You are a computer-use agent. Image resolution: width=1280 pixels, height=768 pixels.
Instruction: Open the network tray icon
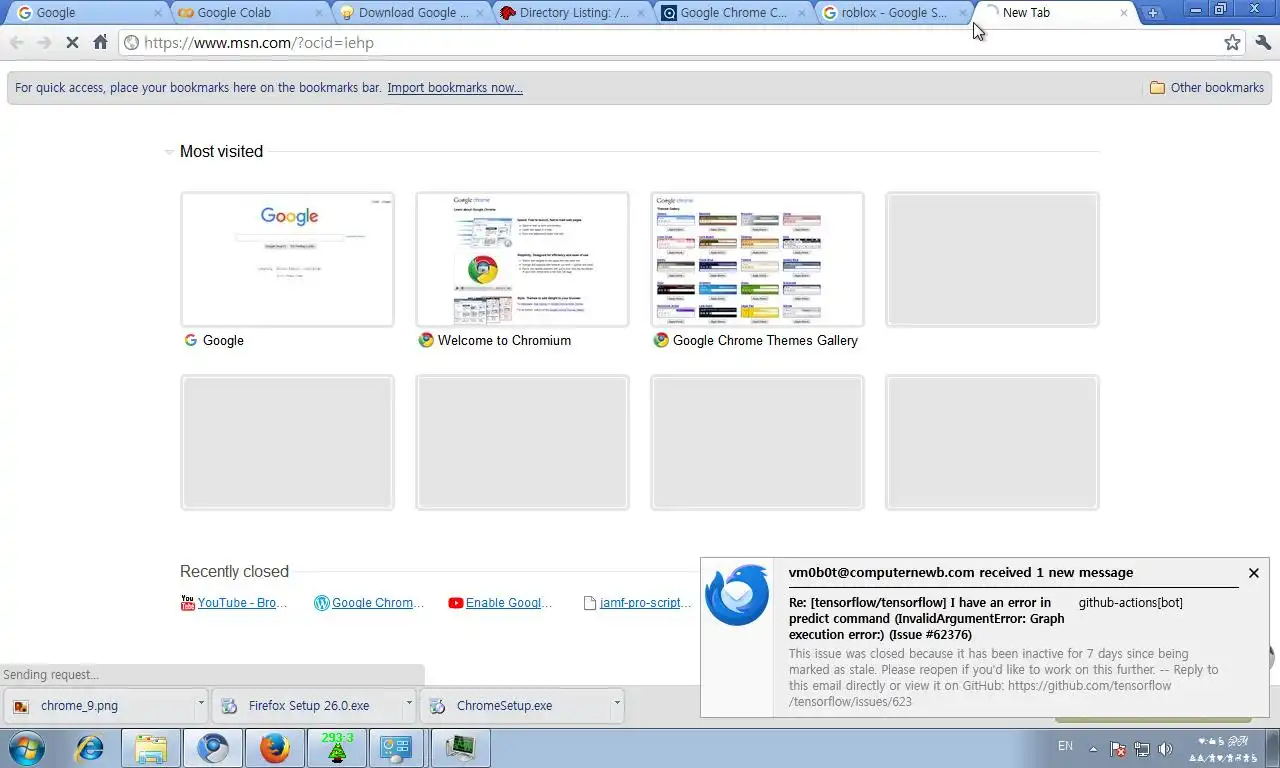(1142, 748)
